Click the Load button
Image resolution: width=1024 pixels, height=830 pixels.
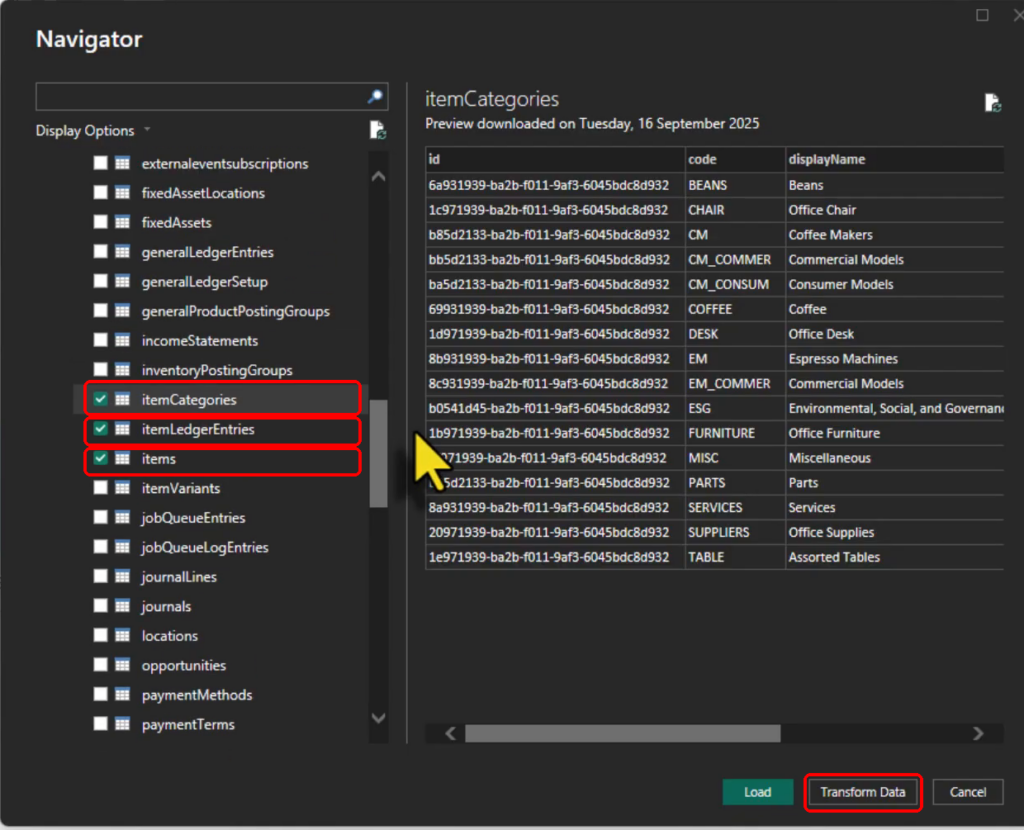click(758, 792)
